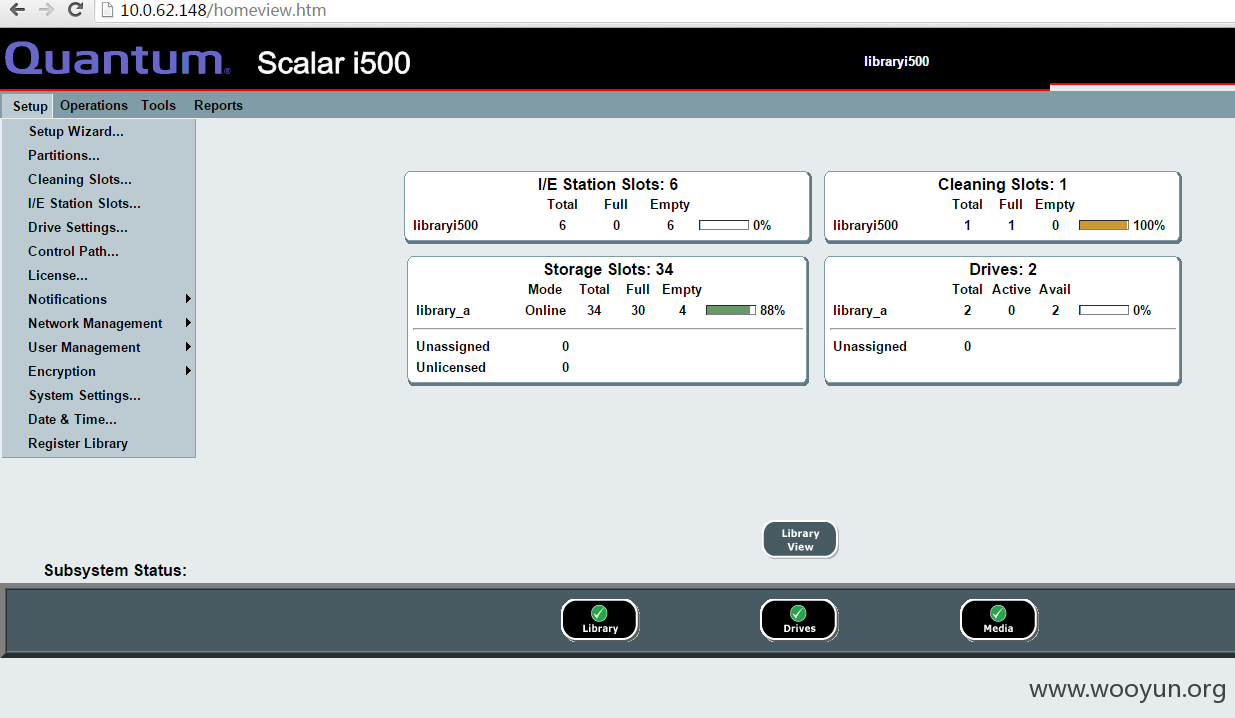
Task: Expand the User Management submenu arrow
Action: 188,347
